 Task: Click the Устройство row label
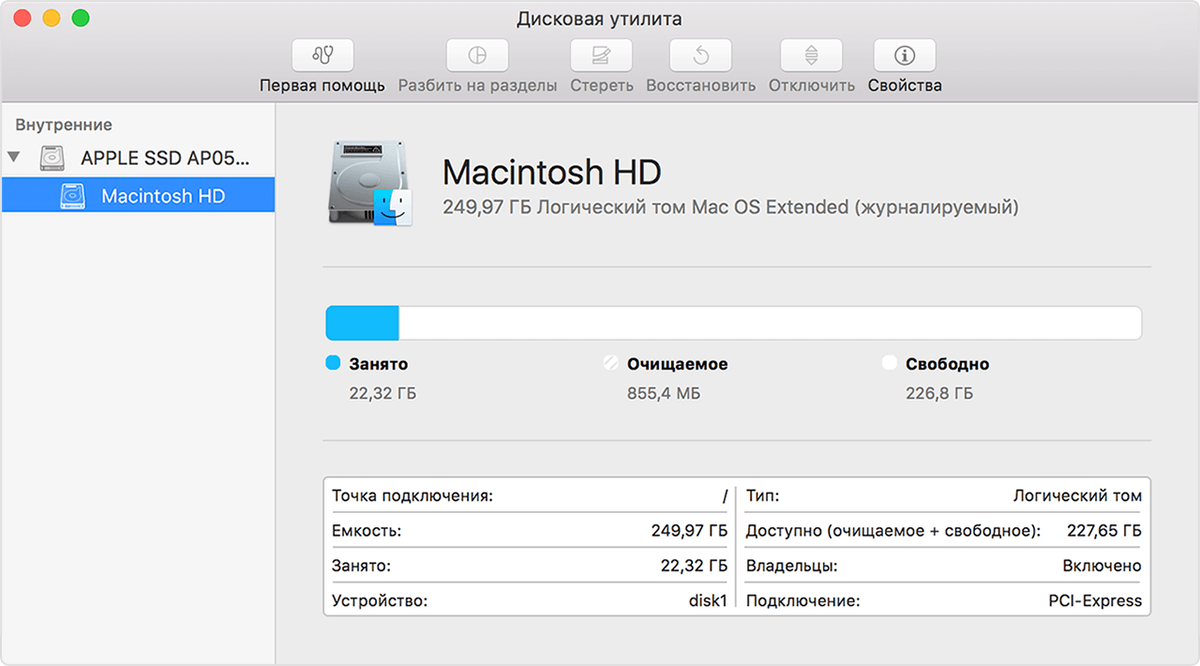pyautogui.click(x=379, y=601)
